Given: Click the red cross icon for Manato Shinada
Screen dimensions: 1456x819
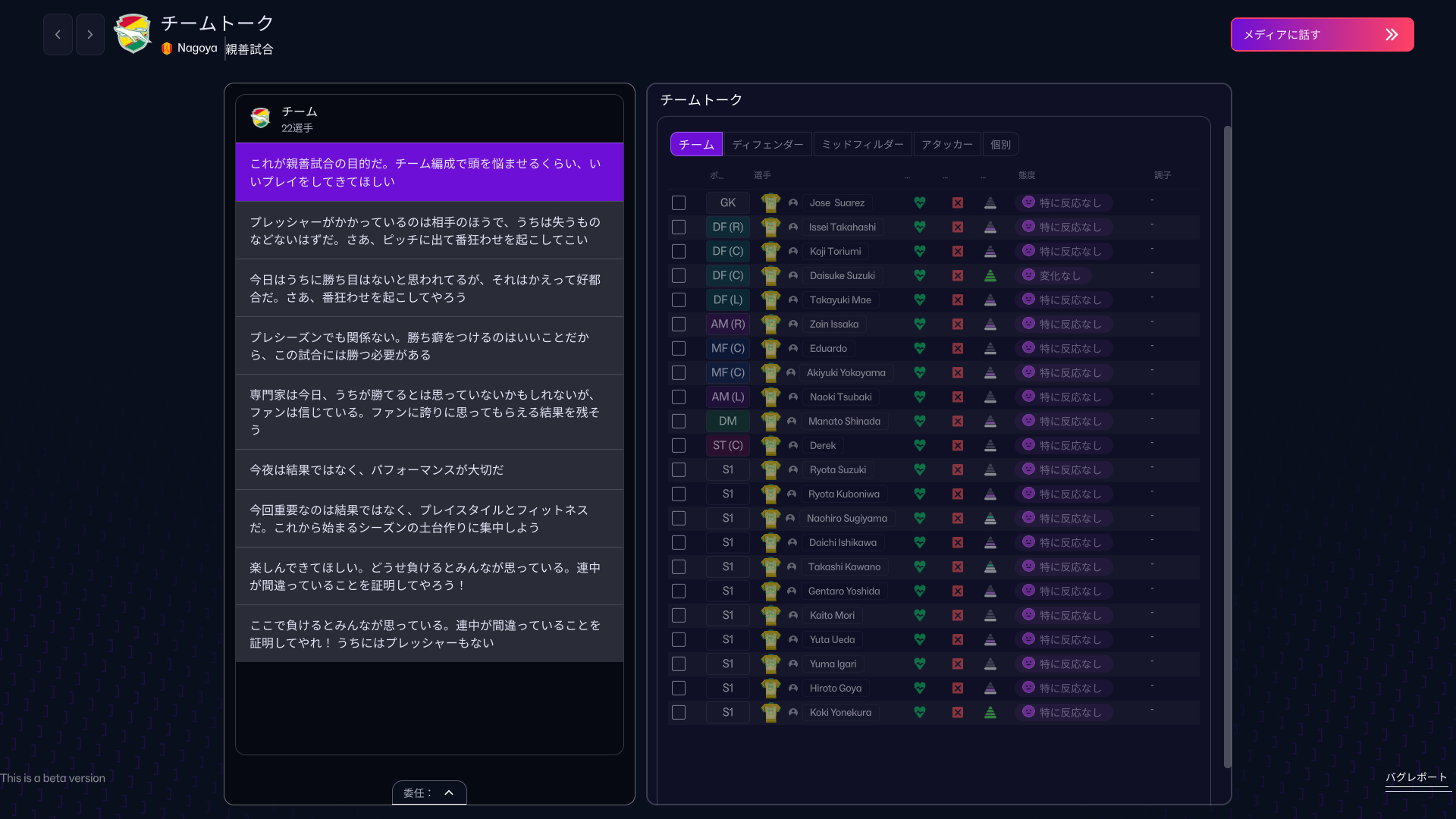Looking at the screenshot, I should [x=958, y=421].
